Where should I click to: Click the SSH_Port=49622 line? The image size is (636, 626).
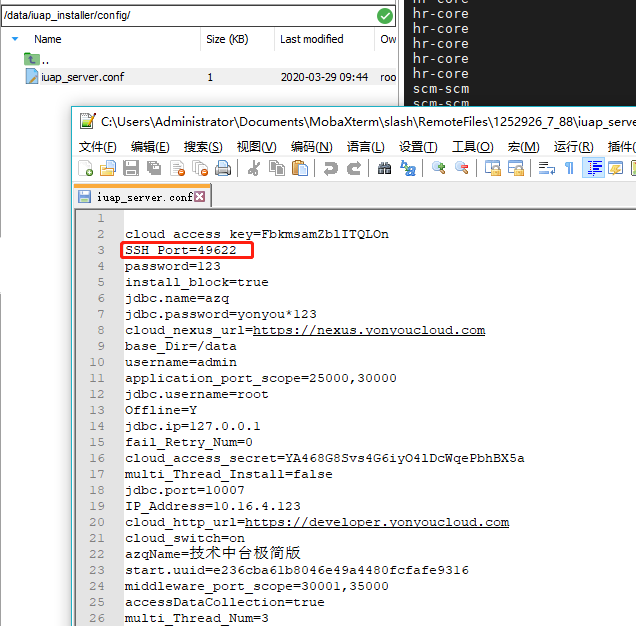coord(180,250)
